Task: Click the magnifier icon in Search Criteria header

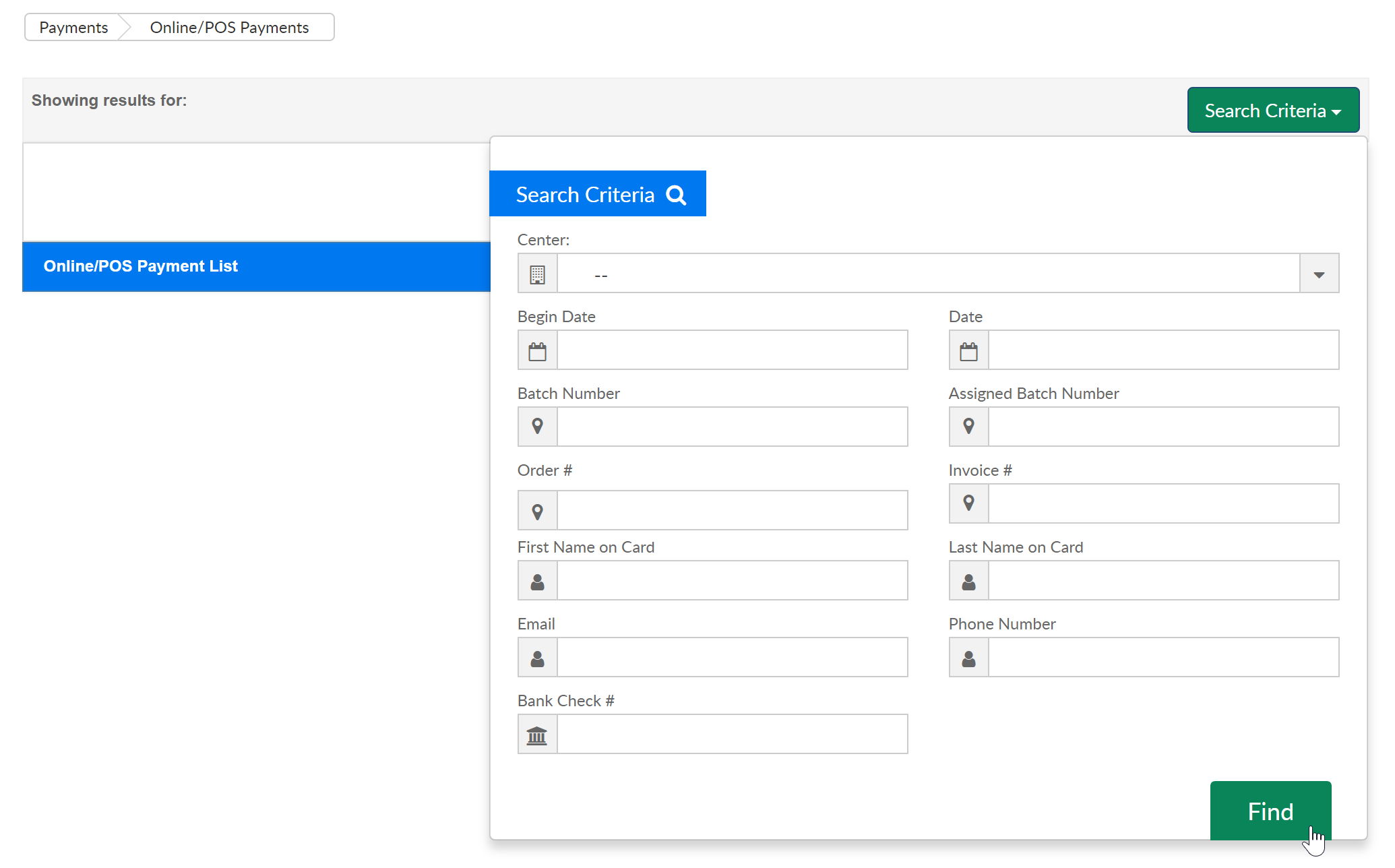Action: (x=676, y=195)
